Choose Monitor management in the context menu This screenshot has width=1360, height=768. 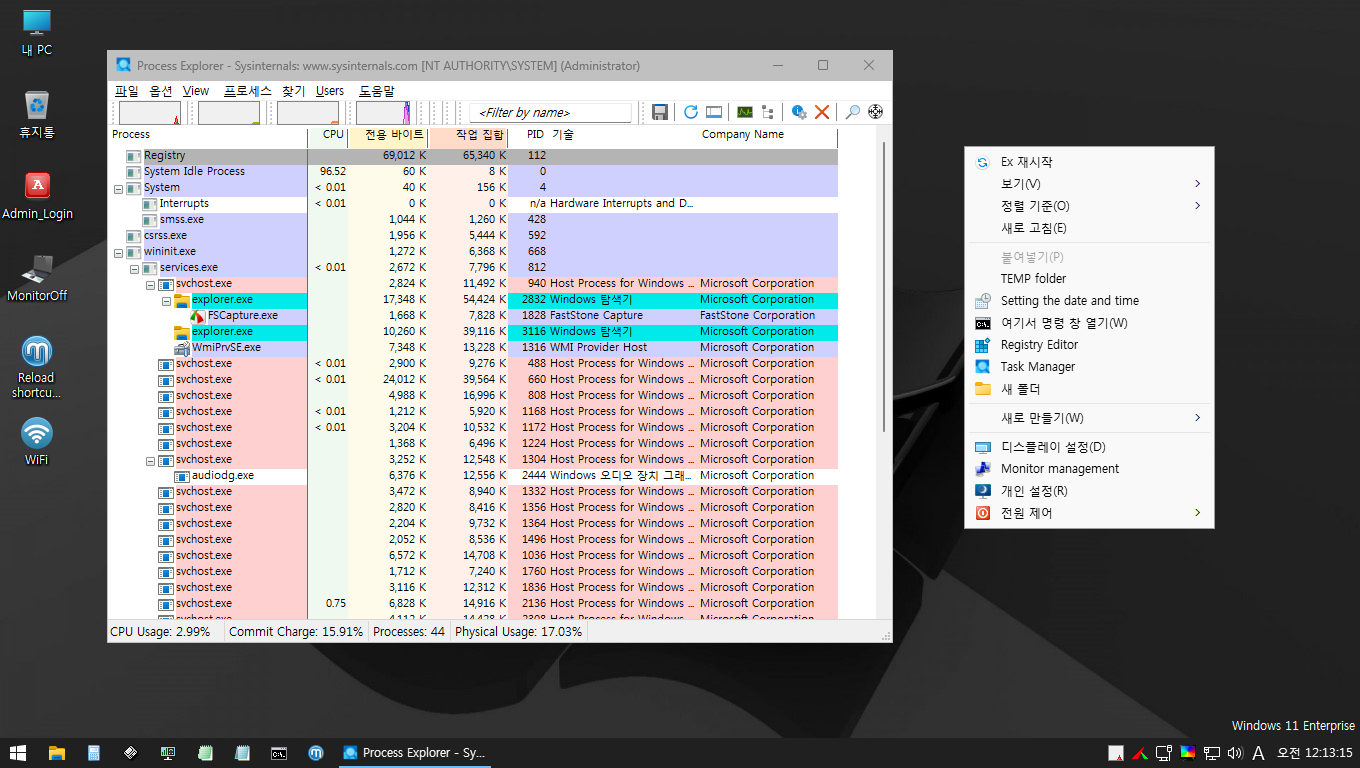pos(1089,469)
